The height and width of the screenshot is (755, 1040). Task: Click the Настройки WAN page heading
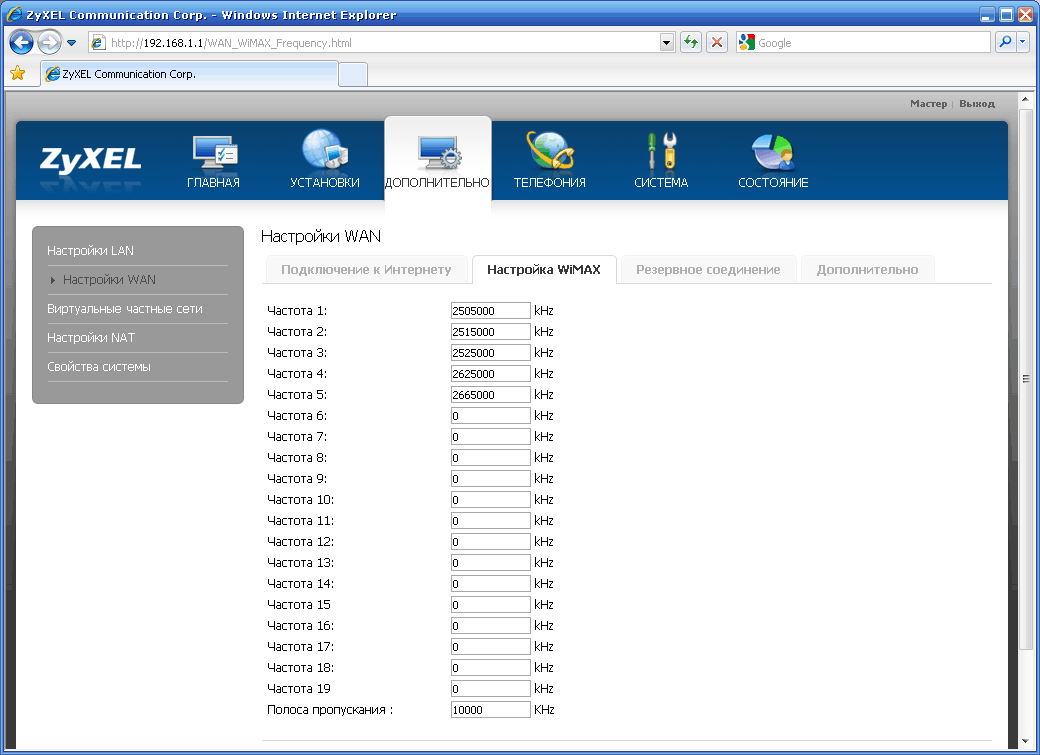(321, 236)
